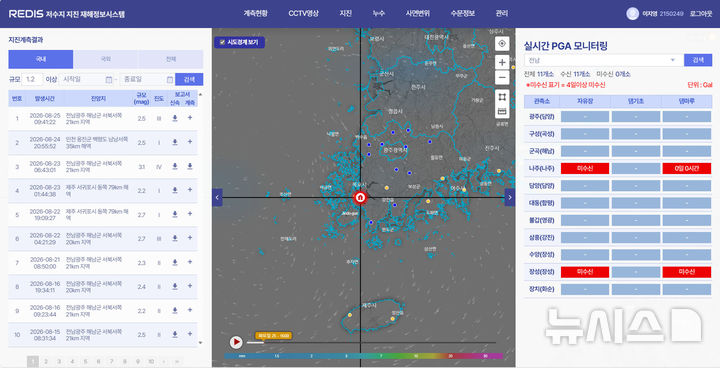Collapse the right panel with map arrow
Viewport: 720px width, 368px height.
pos(510,198)
